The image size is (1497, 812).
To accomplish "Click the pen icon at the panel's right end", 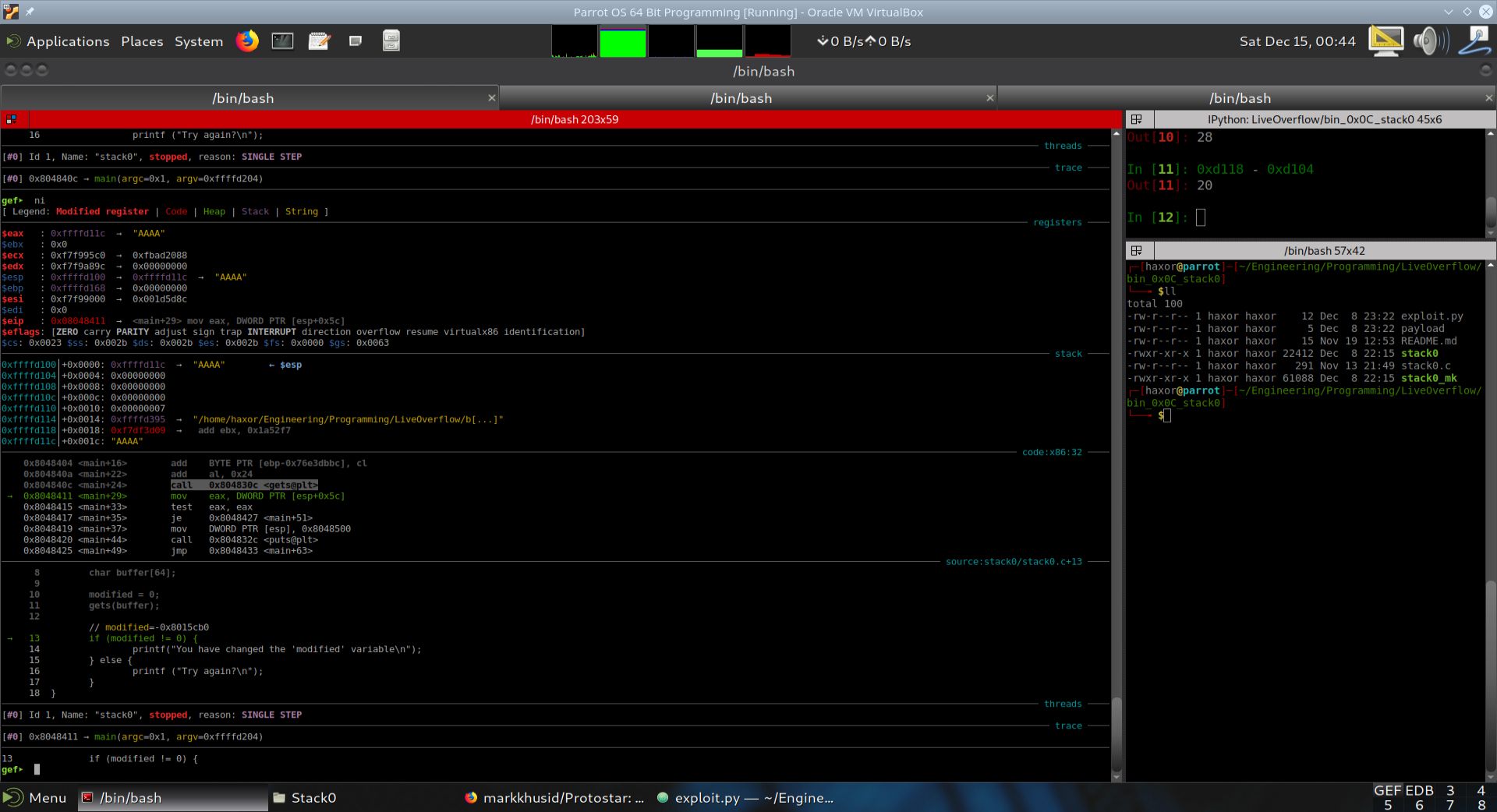I will point(1475,41).
